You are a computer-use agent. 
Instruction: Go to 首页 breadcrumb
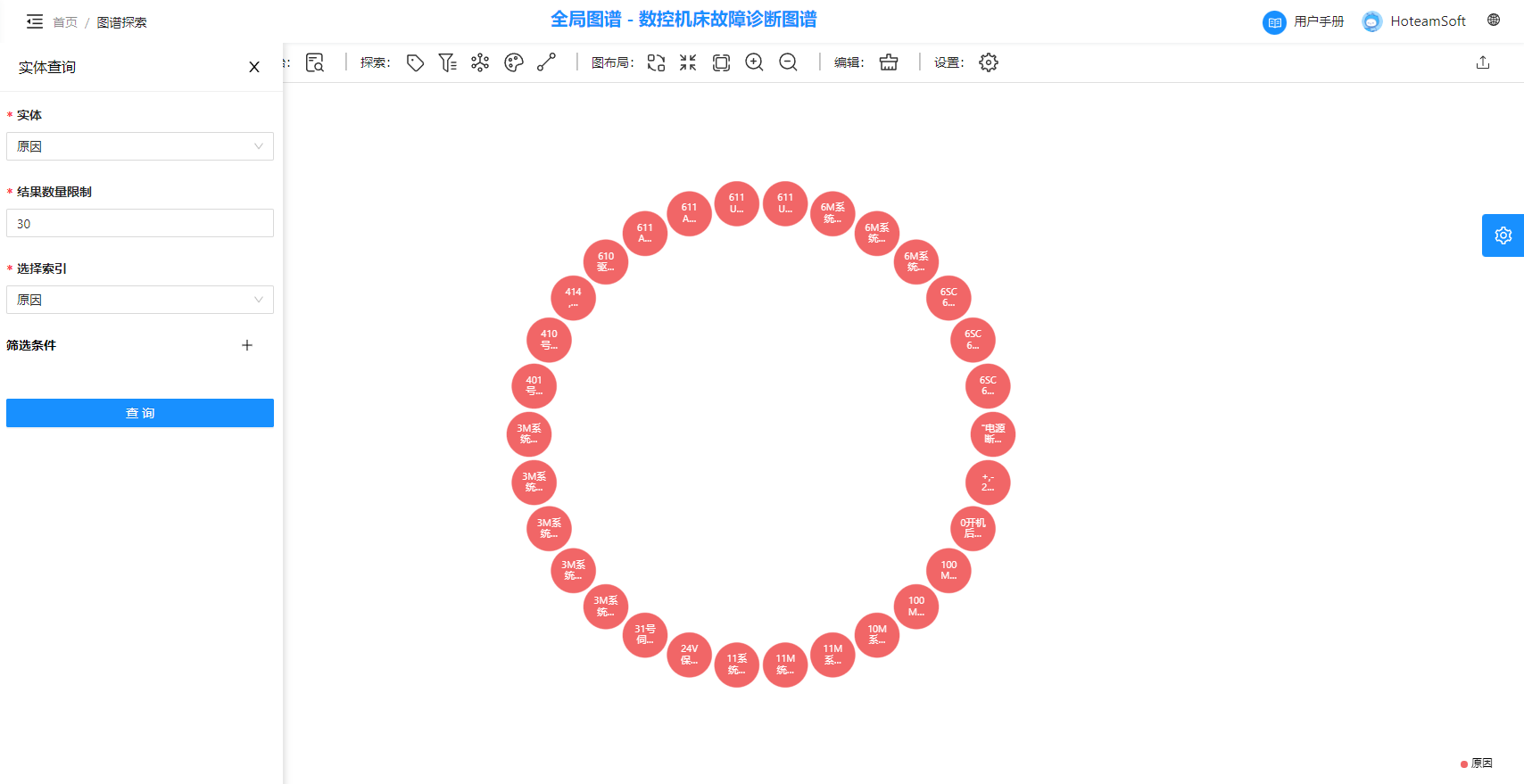tap(65, 22)
